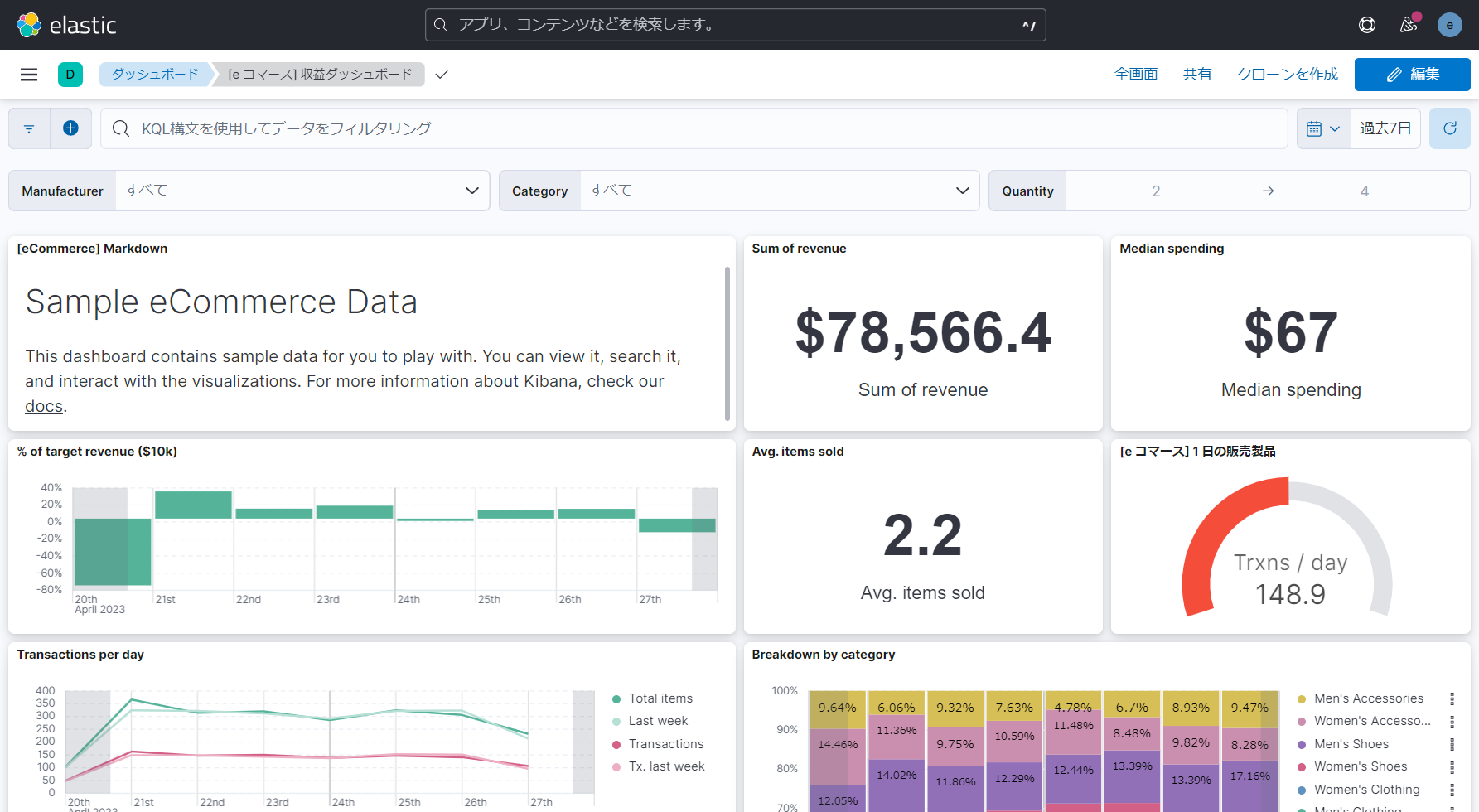Click the Quantity minimum value field

(1156, 191)
